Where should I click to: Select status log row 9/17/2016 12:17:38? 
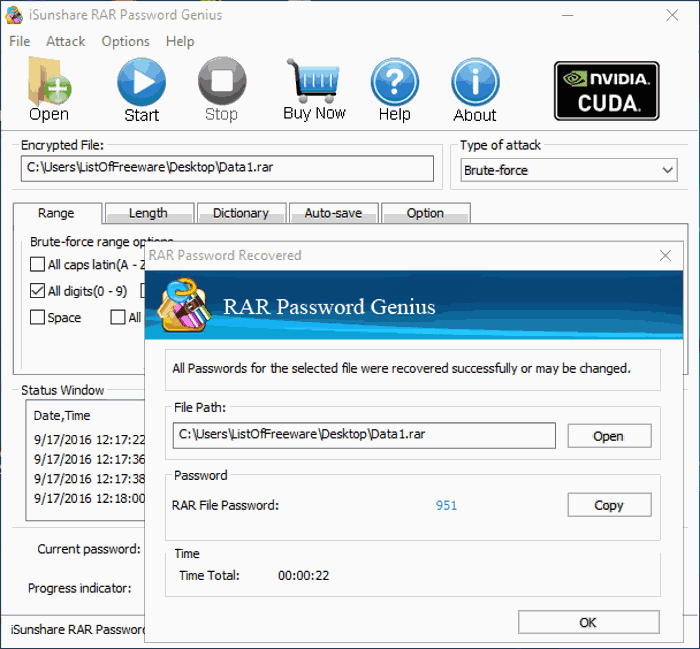click(x=89, y=479)
